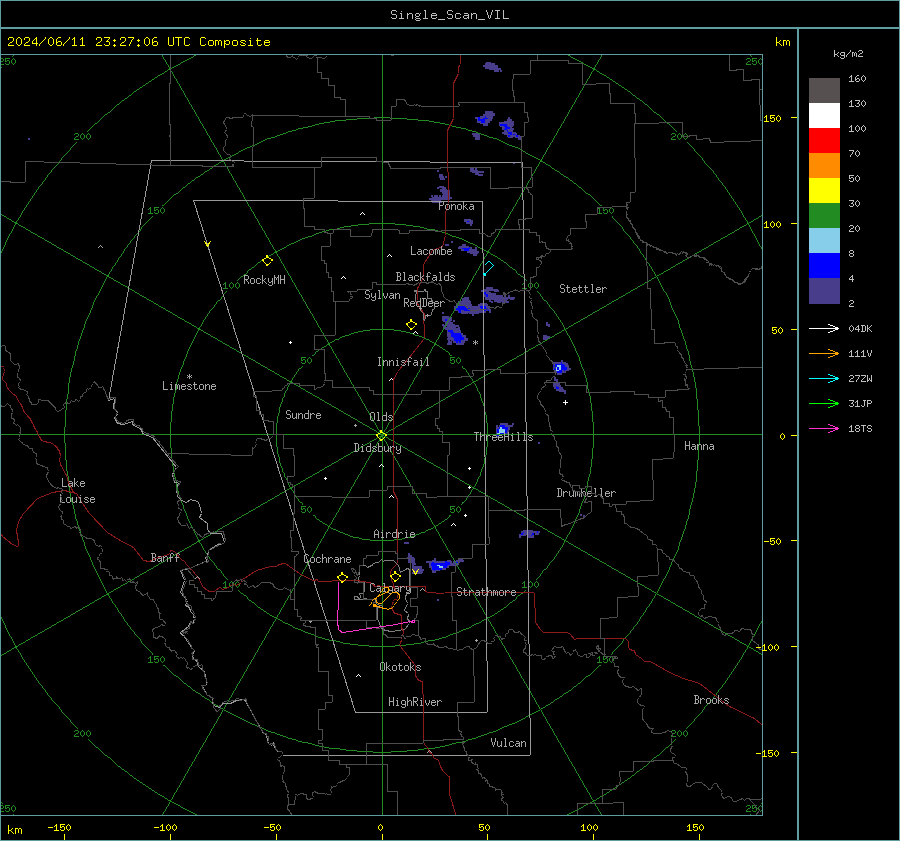Screen dimensions: 900x841
Task: Click the kg/m2 unit label
Action: [x=848, y=54]
